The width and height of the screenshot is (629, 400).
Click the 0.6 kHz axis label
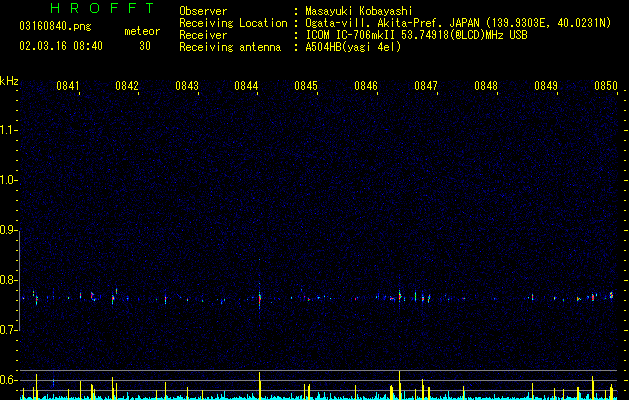(8, 380)
